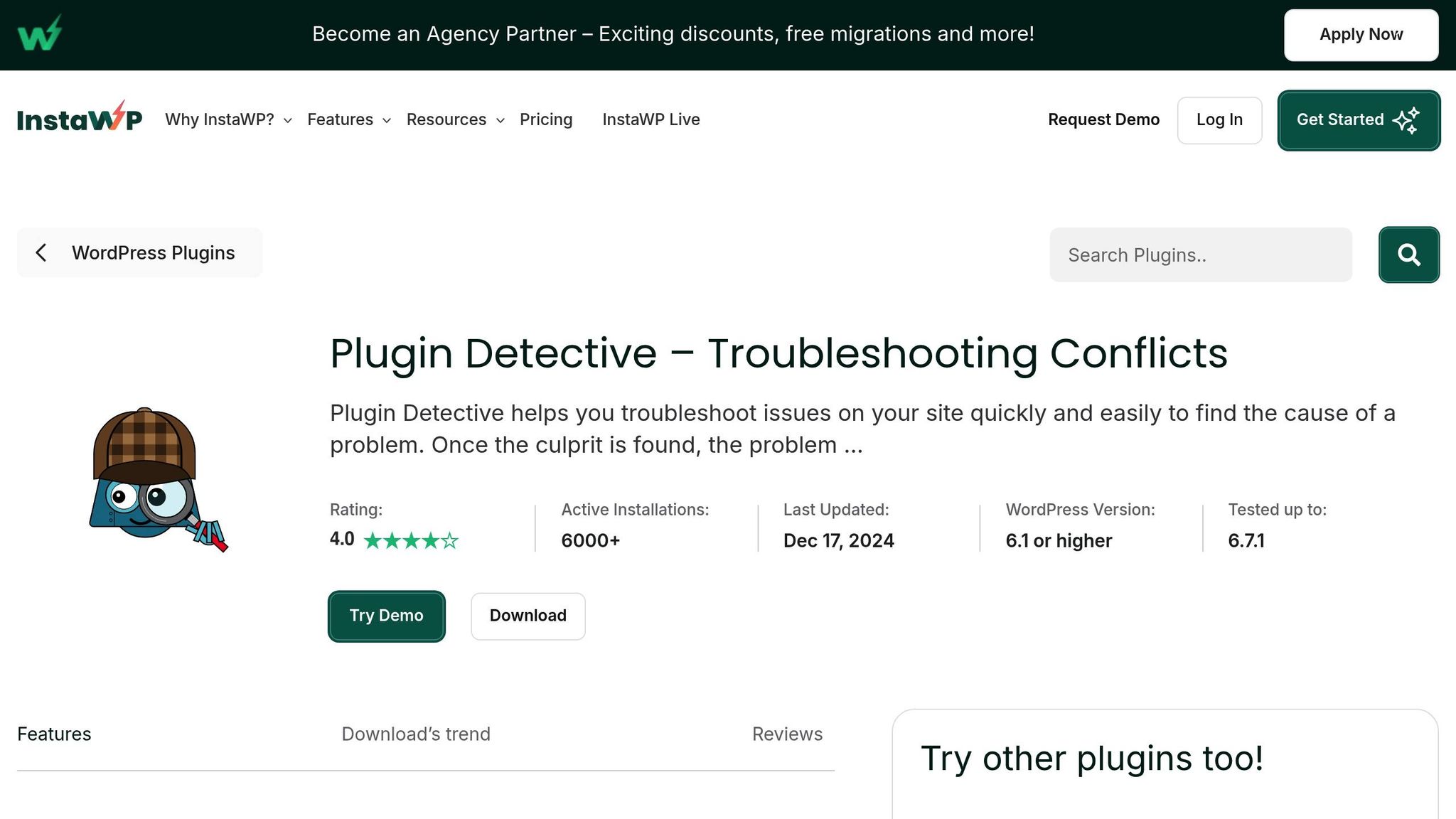This screenshot has height=819, width=1456.
Task: Expand the Resources menu dropdown
Action: click(x=456, y=119)
